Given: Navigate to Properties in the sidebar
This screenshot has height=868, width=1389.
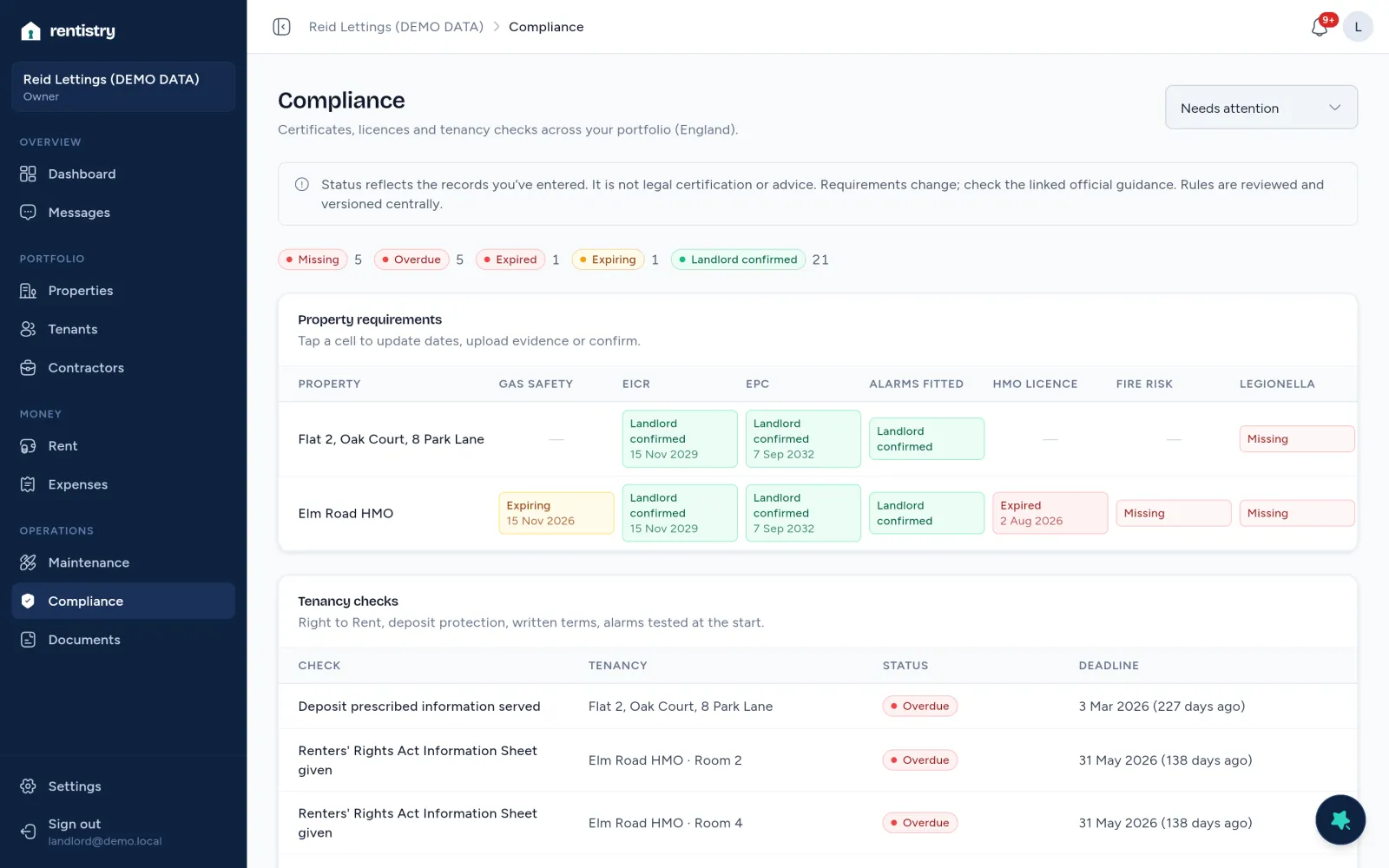Looking at the screenshot, I should (123, 291).
